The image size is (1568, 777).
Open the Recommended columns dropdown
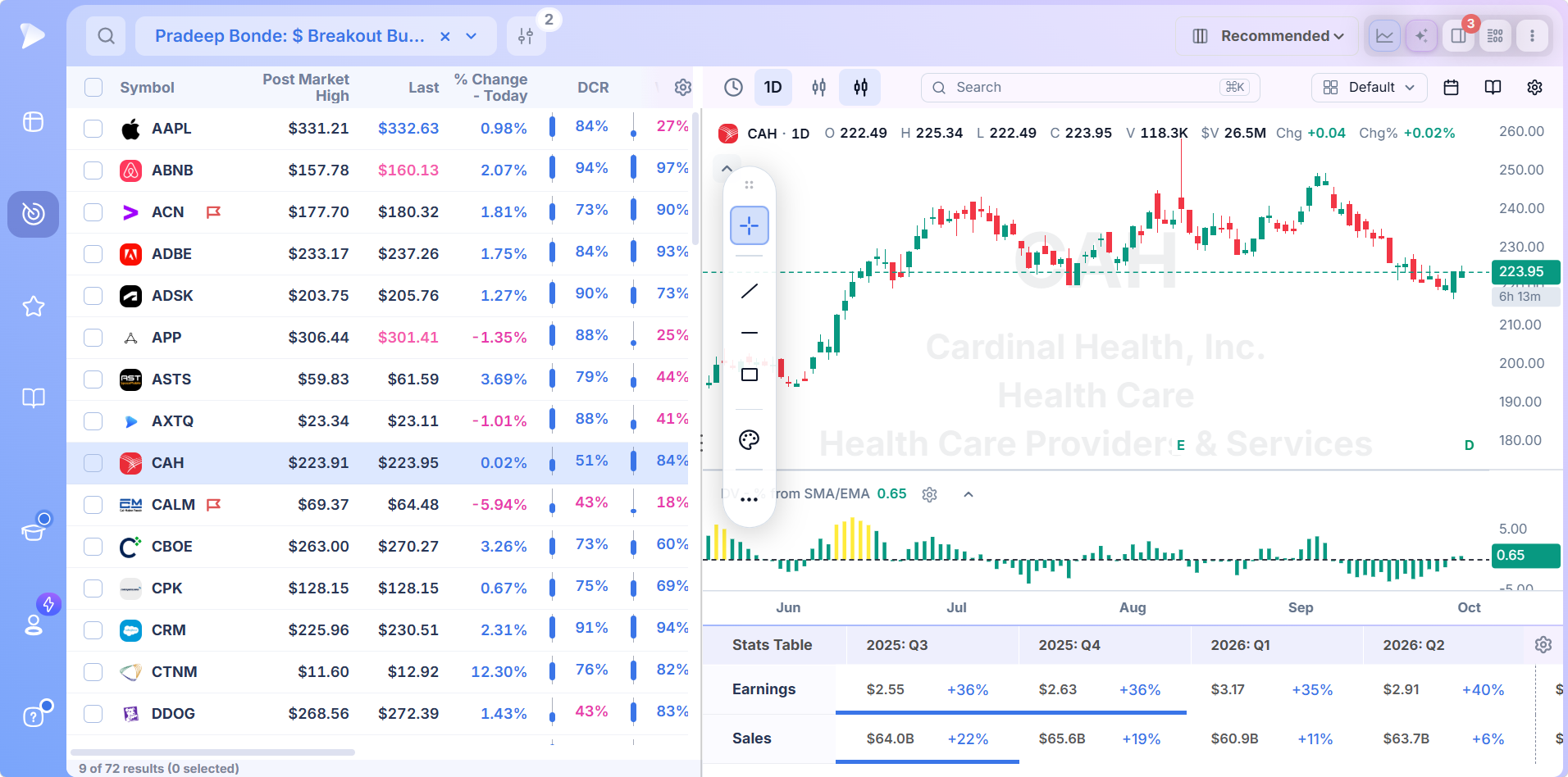[x=1267, y=36]
